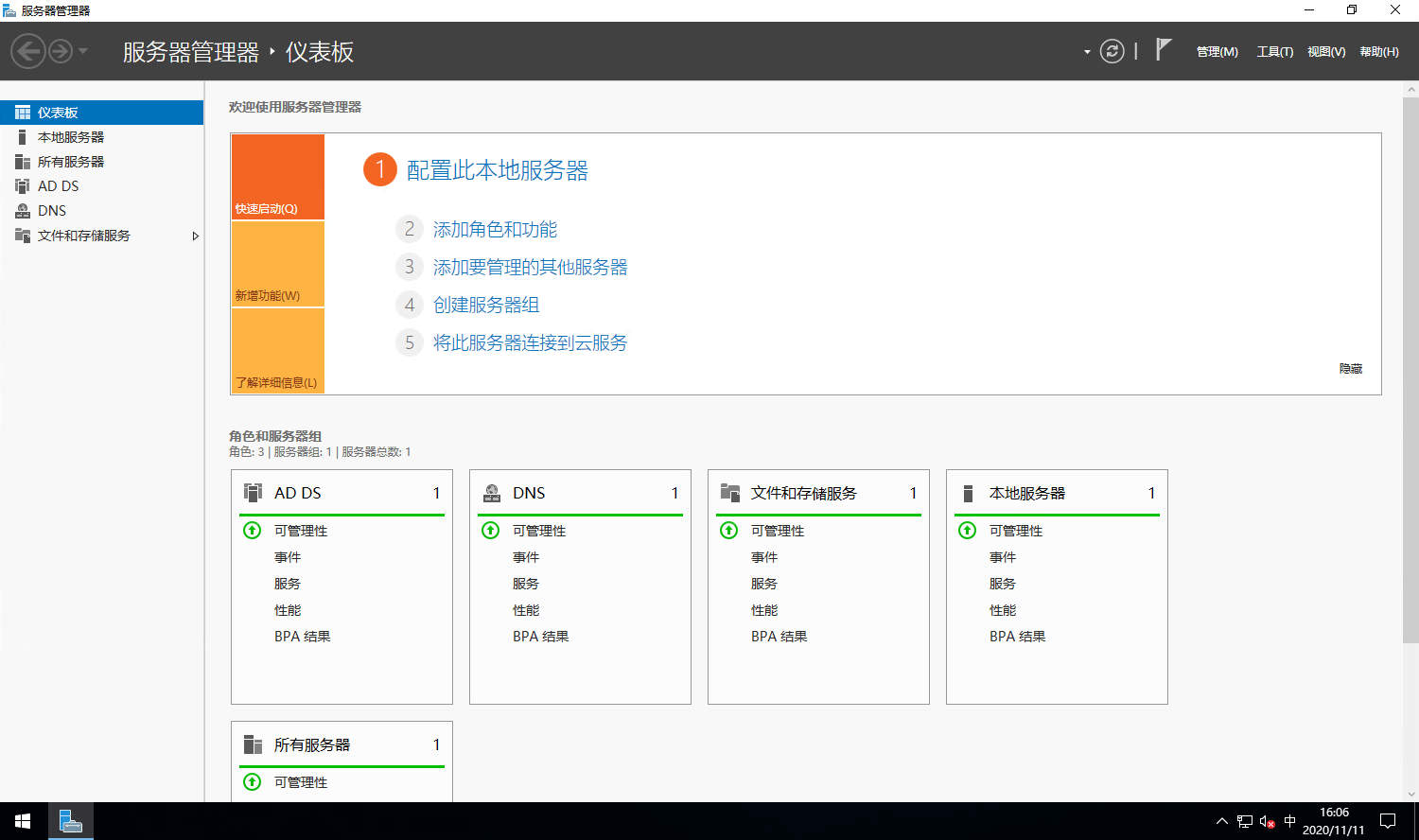Open 事件 in the AD DS tile

(x=288, y=557)
